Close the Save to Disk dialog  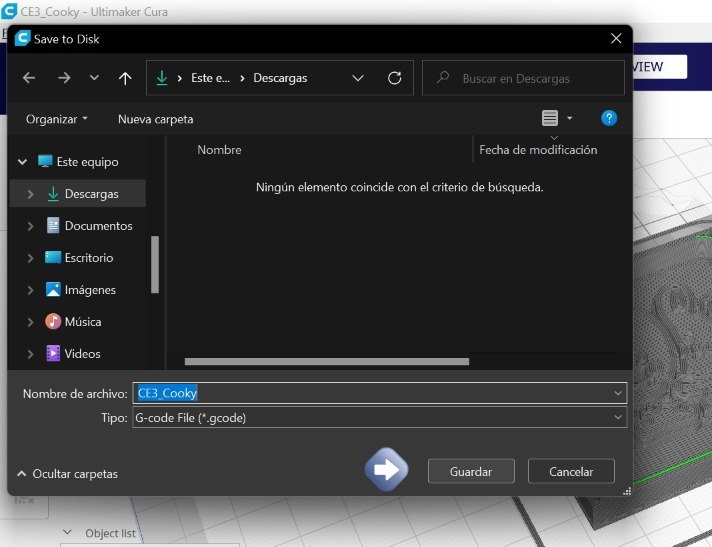[x=616, y=39]
